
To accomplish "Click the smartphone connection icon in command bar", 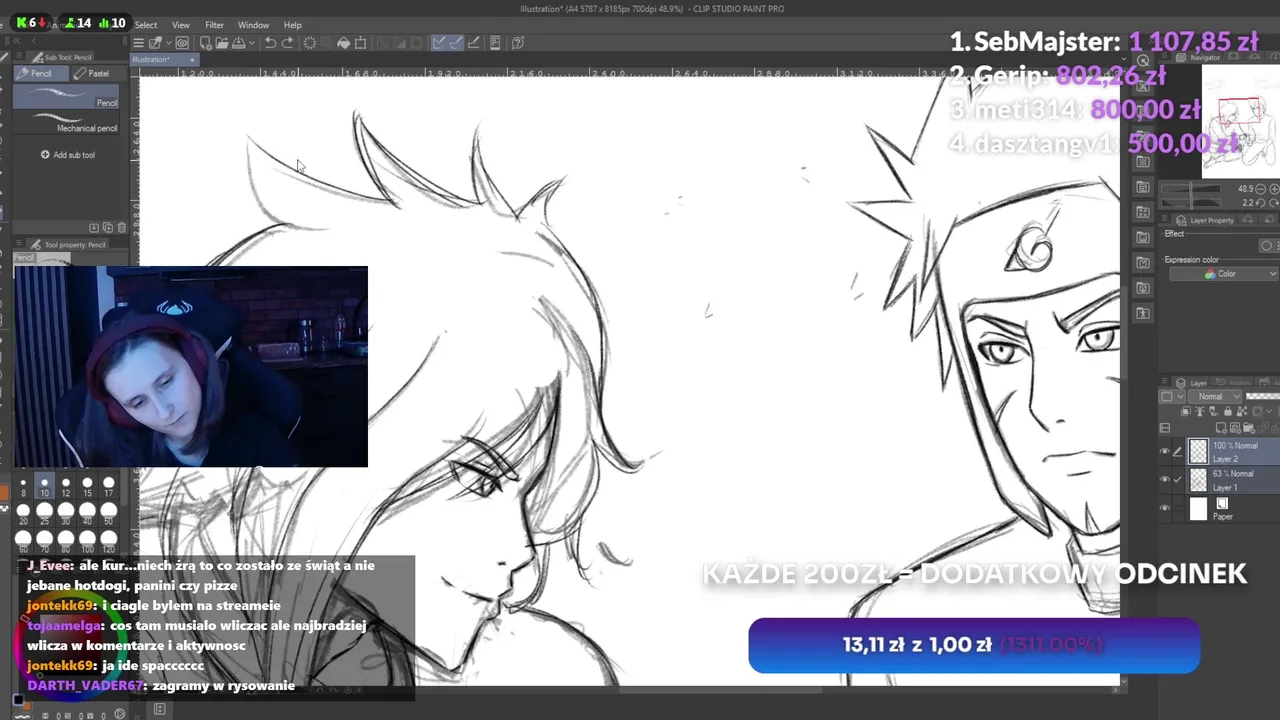I will [495, 43].
